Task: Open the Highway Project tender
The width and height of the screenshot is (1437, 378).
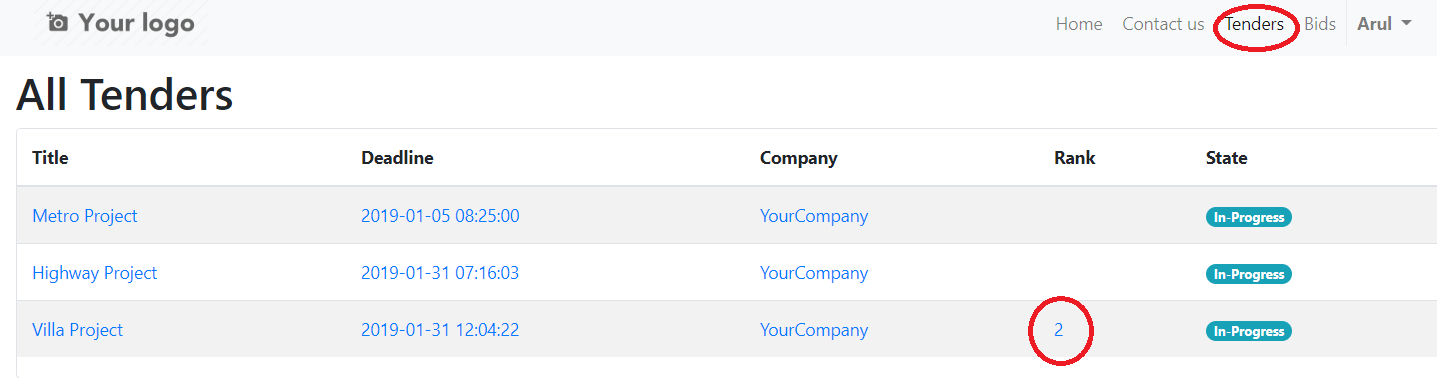Action: (95, 273)
